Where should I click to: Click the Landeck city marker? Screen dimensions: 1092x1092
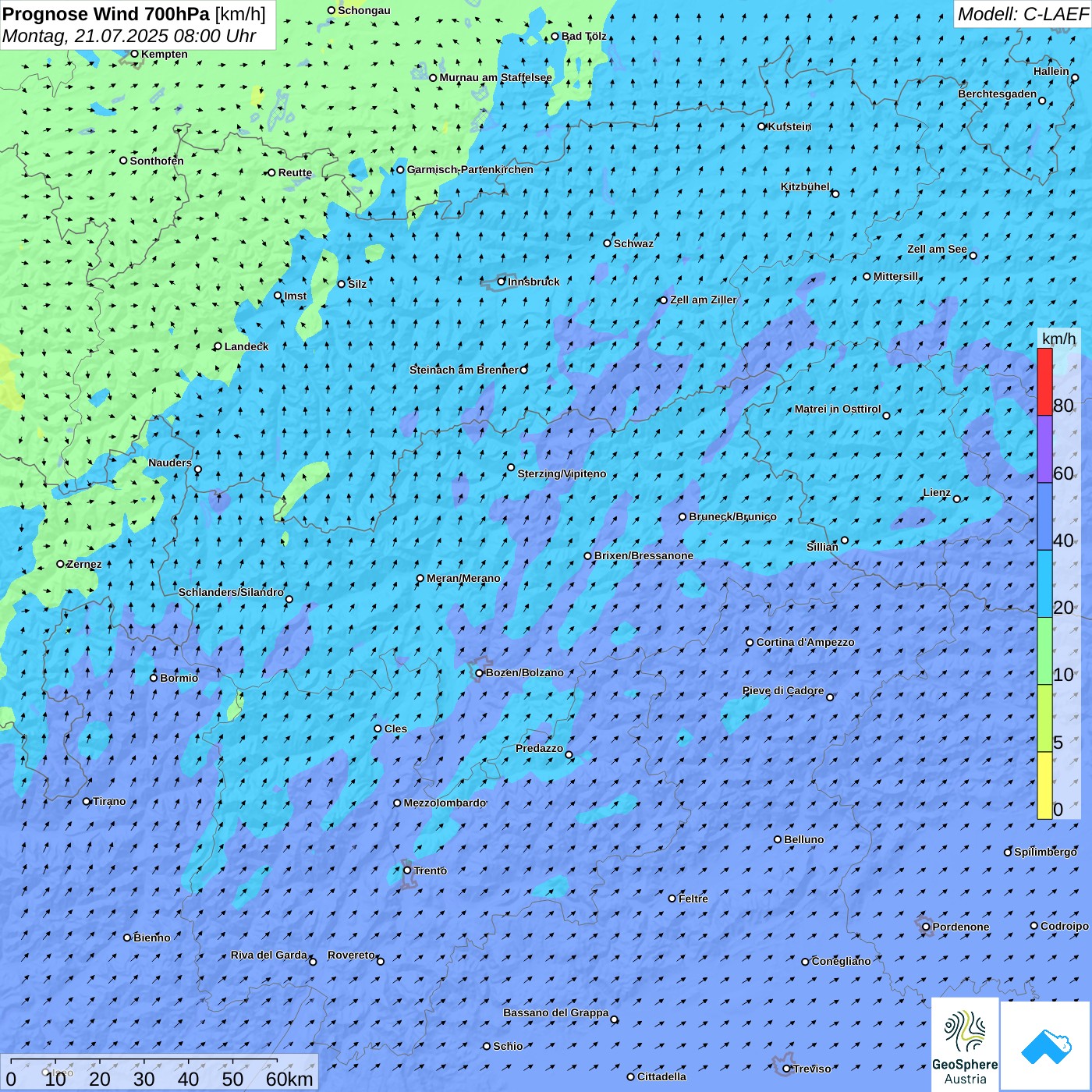(x=218, y=346)
